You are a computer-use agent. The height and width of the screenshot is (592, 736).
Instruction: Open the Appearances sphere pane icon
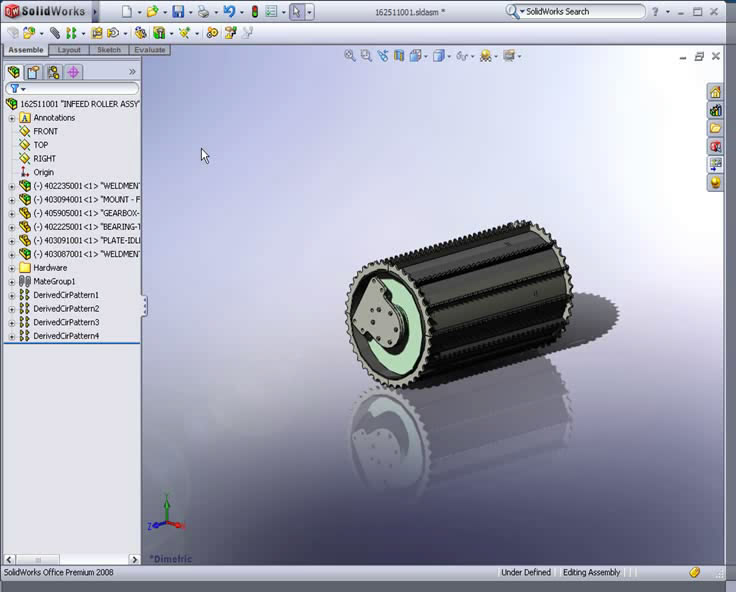[x=715, y=183]
